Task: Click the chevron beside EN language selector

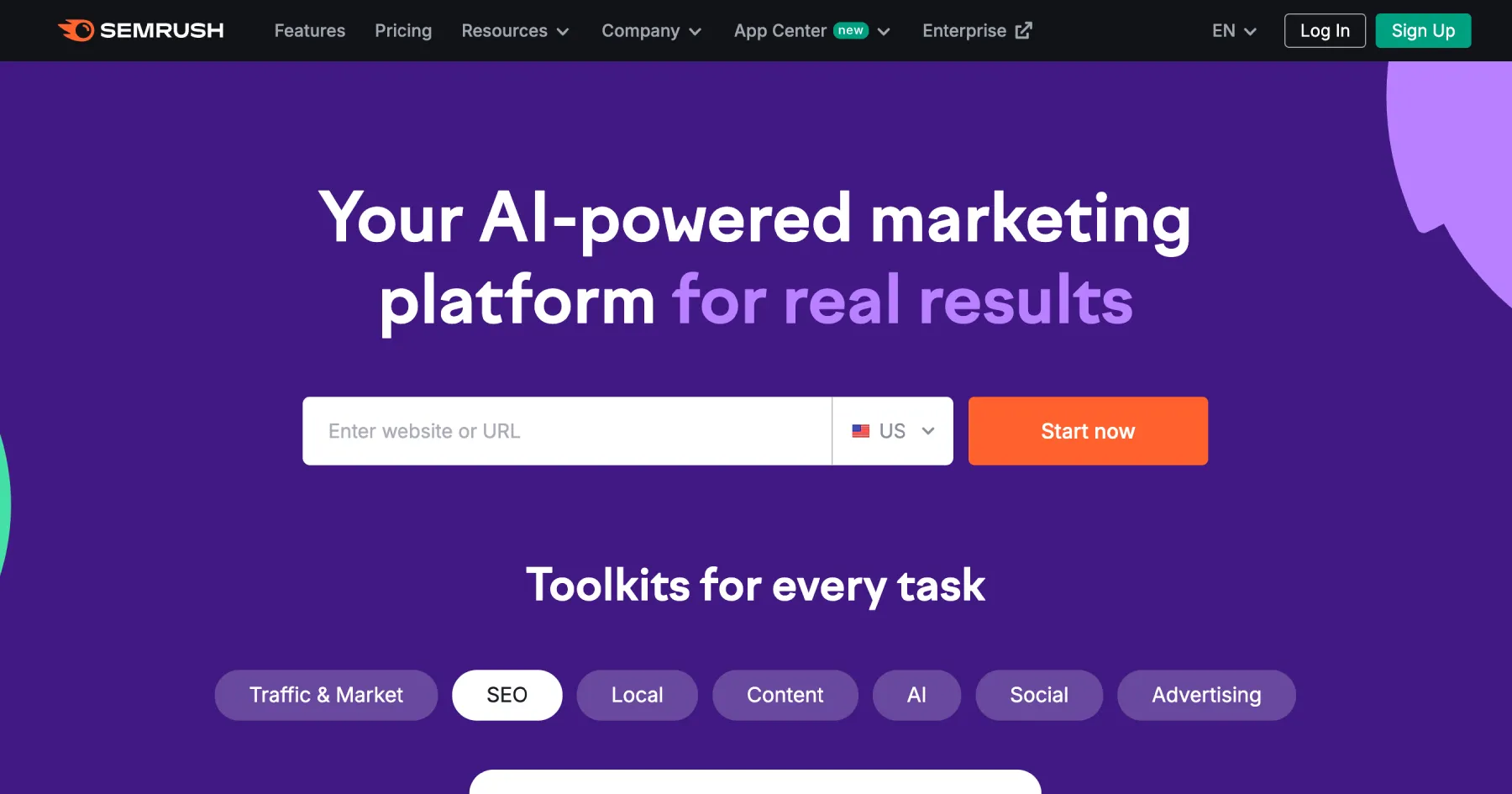Action: click(1252, 32)
